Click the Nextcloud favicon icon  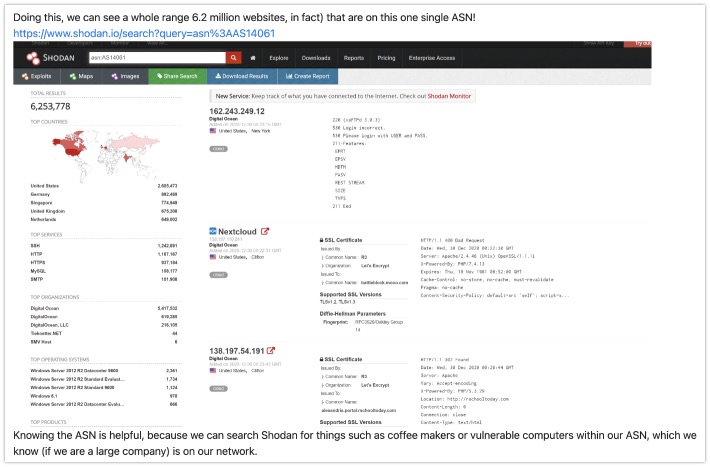point(213,231)
